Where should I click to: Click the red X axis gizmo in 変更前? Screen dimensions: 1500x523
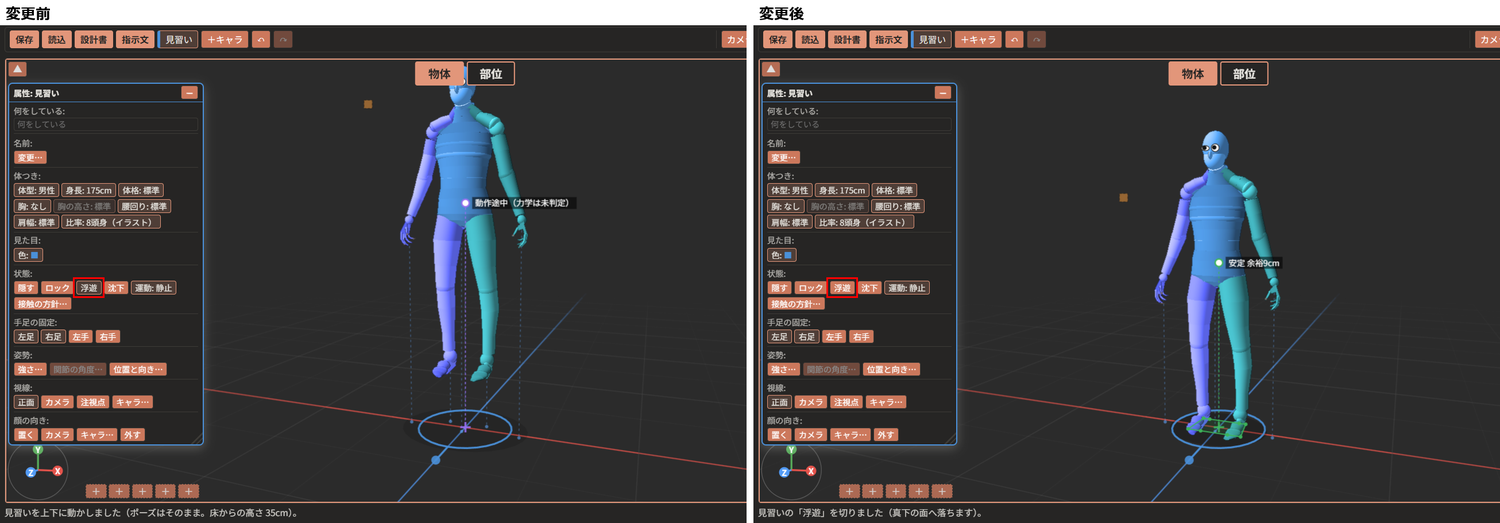(x=58, y=471)
